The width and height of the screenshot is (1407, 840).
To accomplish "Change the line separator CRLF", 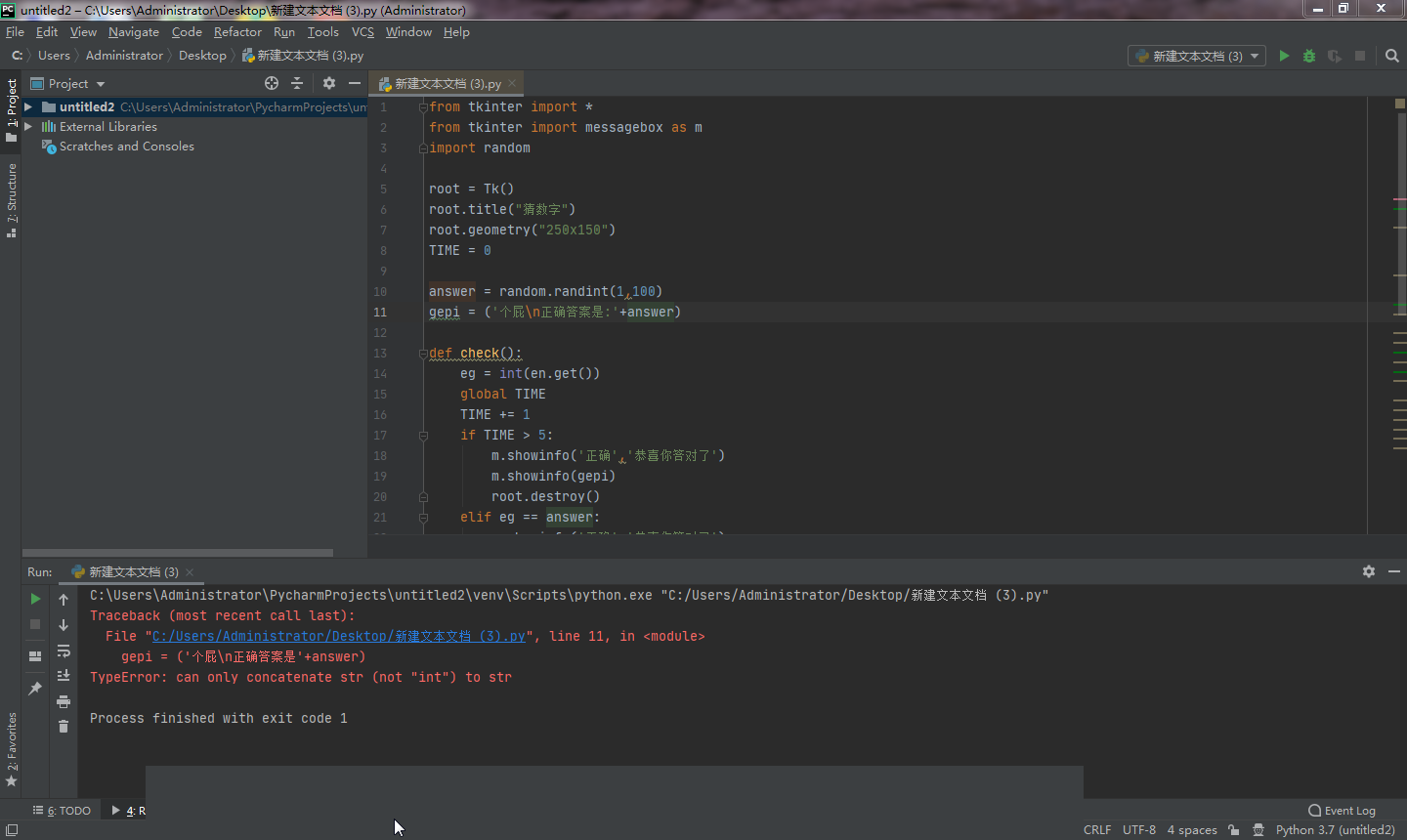I will click(1097, 829).
